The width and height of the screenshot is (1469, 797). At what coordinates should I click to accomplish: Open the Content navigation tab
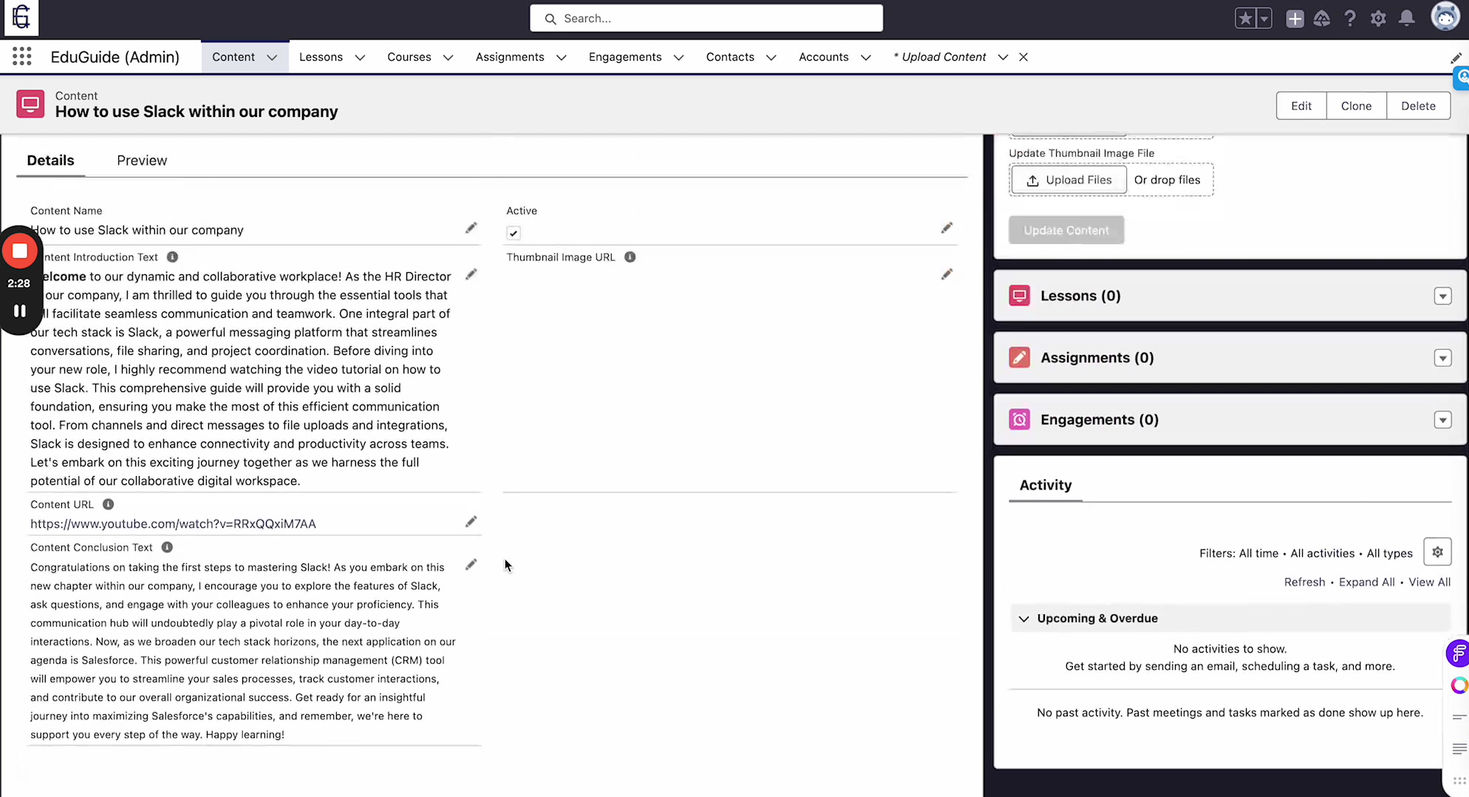point(233,57)
